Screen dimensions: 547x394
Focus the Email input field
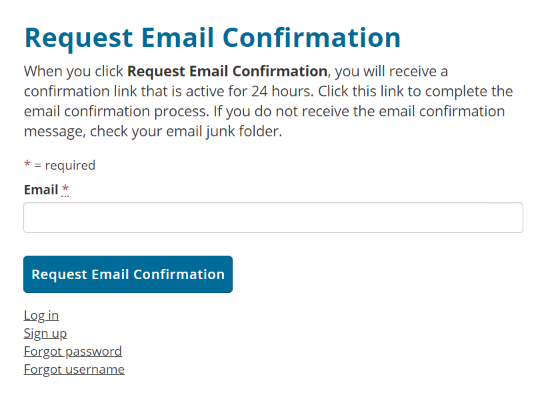click(x=273, y=217)
